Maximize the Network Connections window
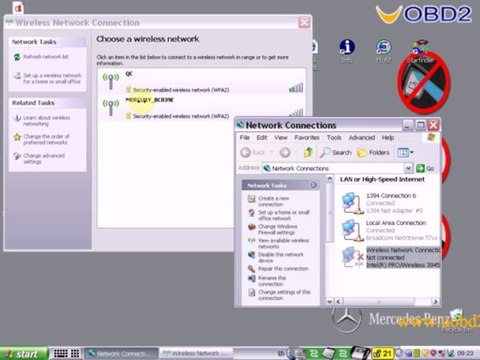 [x=421, y=125]
